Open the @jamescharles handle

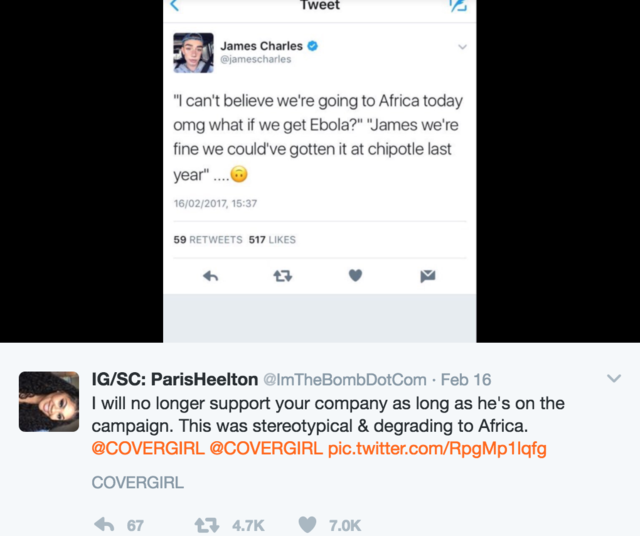tap(256, 60)
